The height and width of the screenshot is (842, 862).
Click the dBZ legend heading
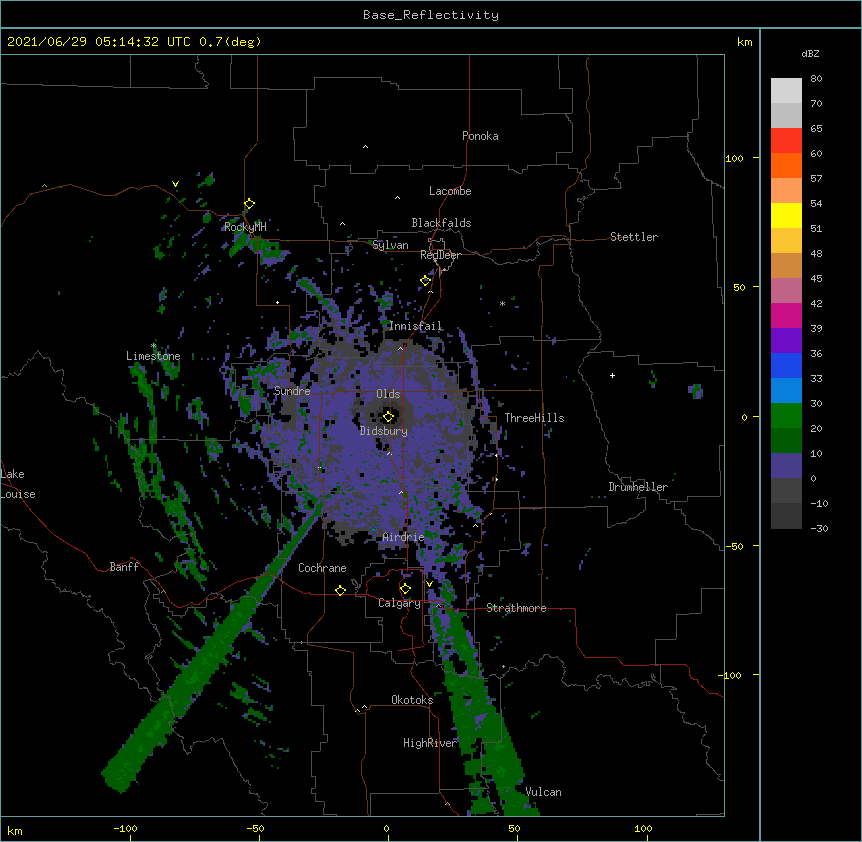pos(810,53)
